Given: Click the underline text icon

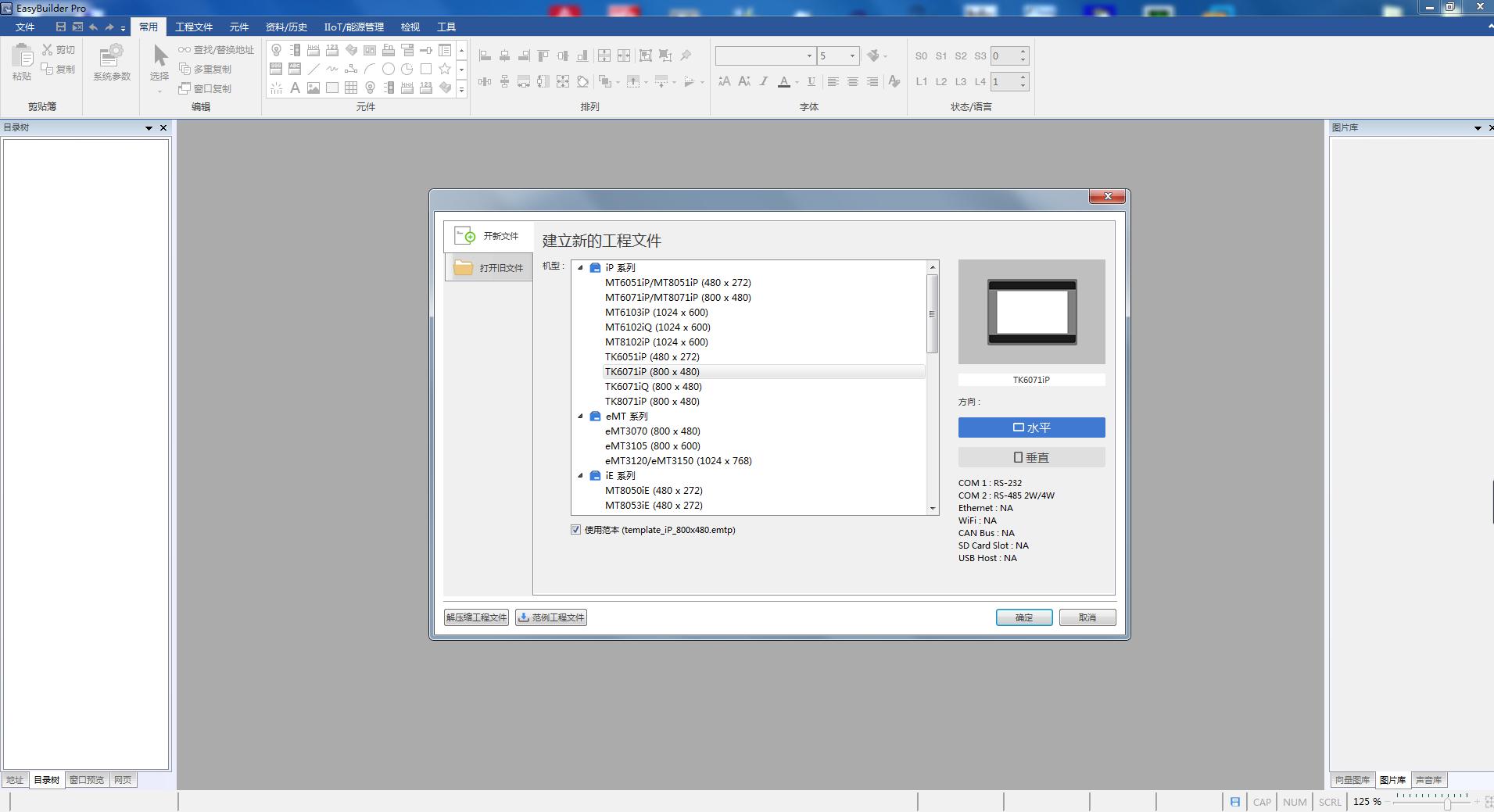Looking at the screenshot, I should tap(811, 81).
